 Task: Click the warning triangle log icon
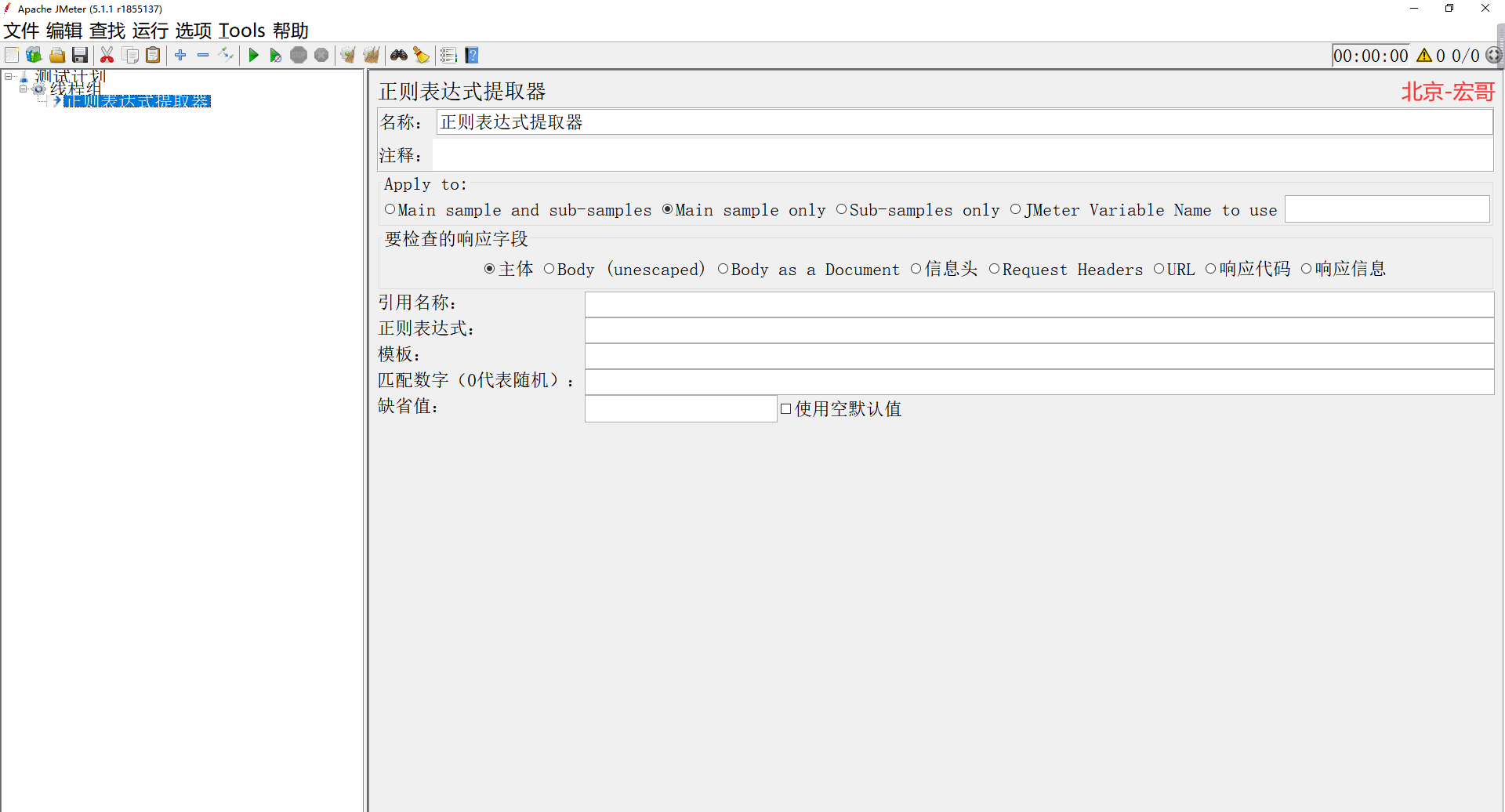pos(1424,56)
